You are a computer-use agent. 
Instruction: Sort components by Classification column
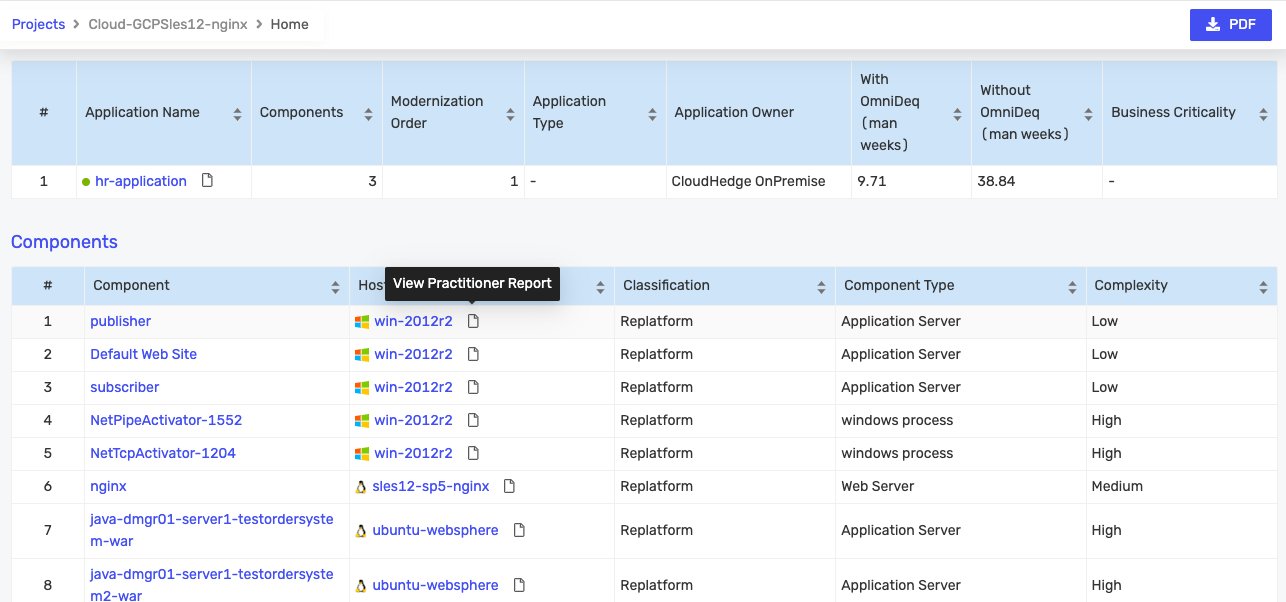pyautogui.click(x=821, y=287)
